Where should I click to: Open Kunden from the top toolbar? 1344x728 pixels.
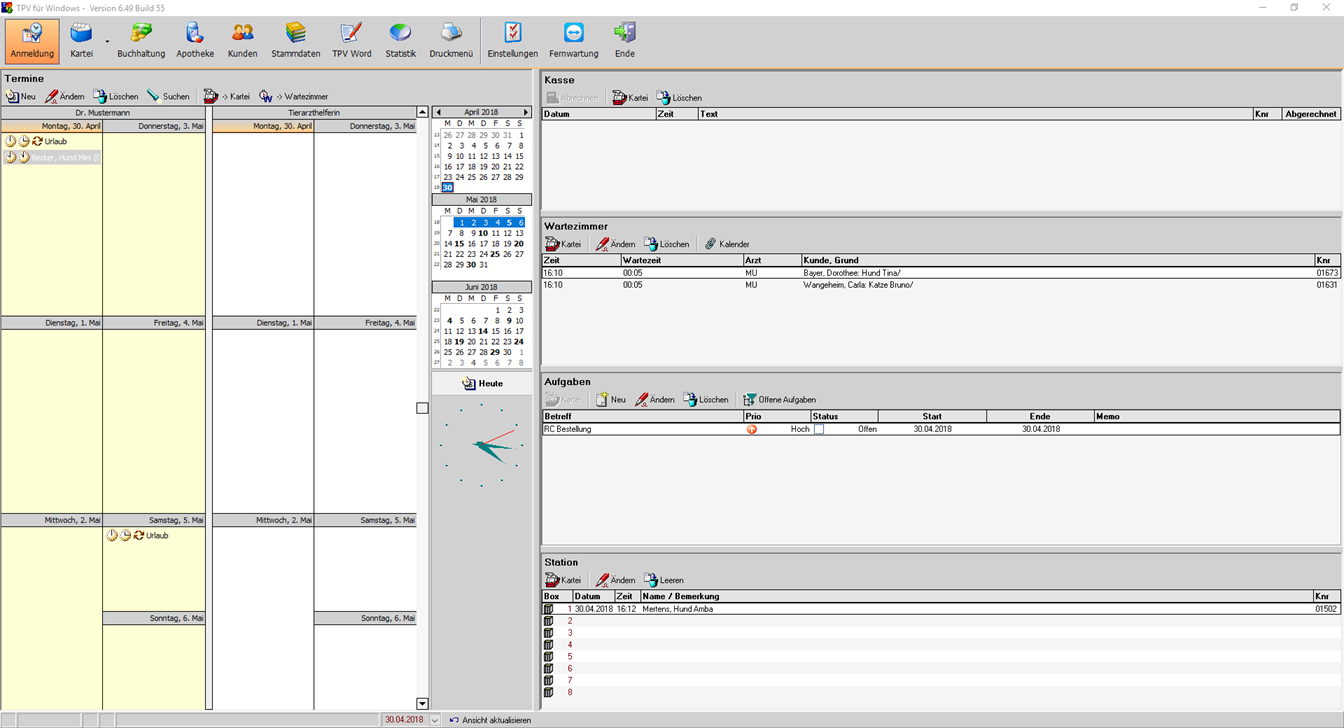[242, 40]
